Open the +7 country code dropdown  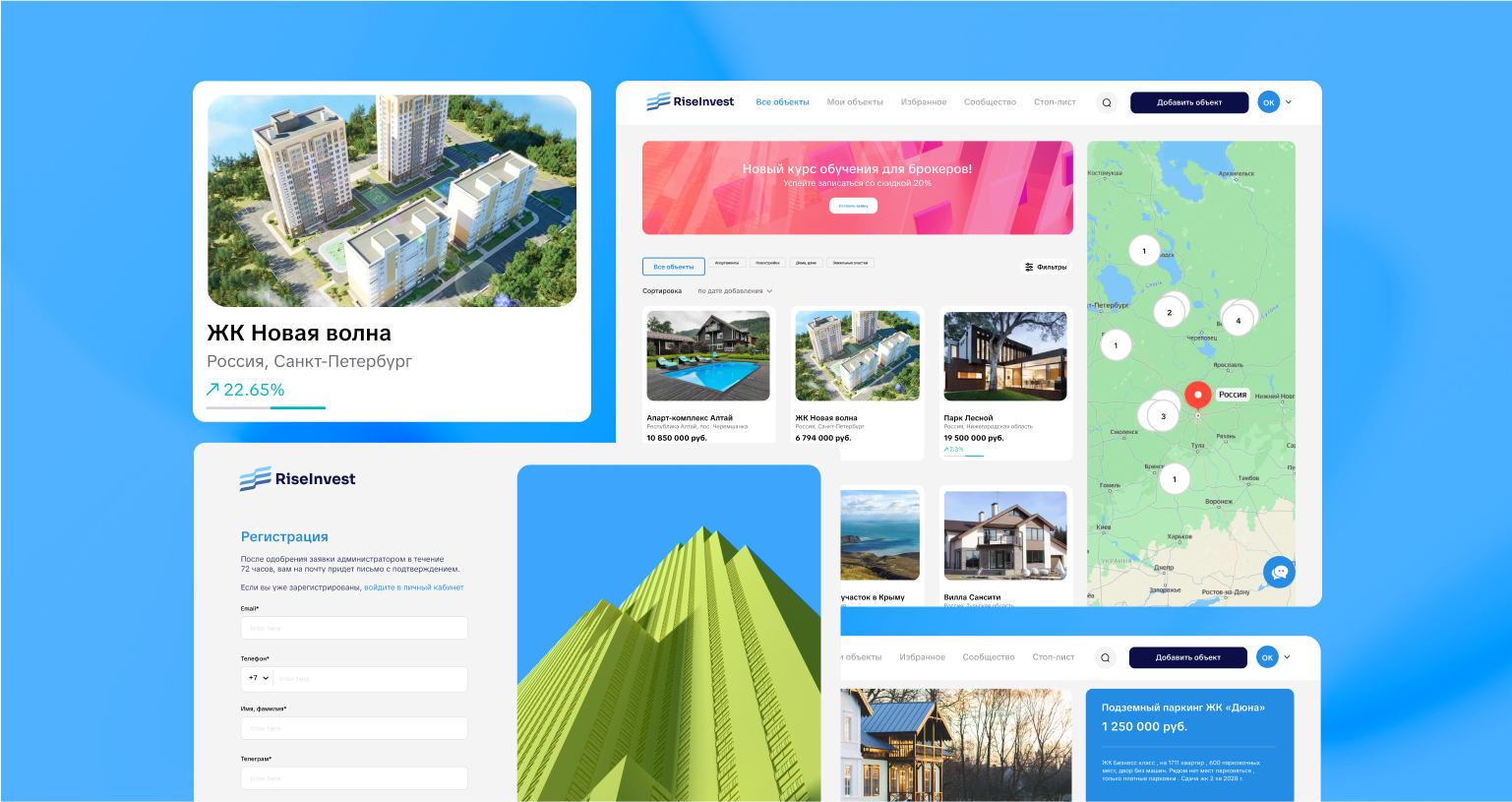point(259,678)
